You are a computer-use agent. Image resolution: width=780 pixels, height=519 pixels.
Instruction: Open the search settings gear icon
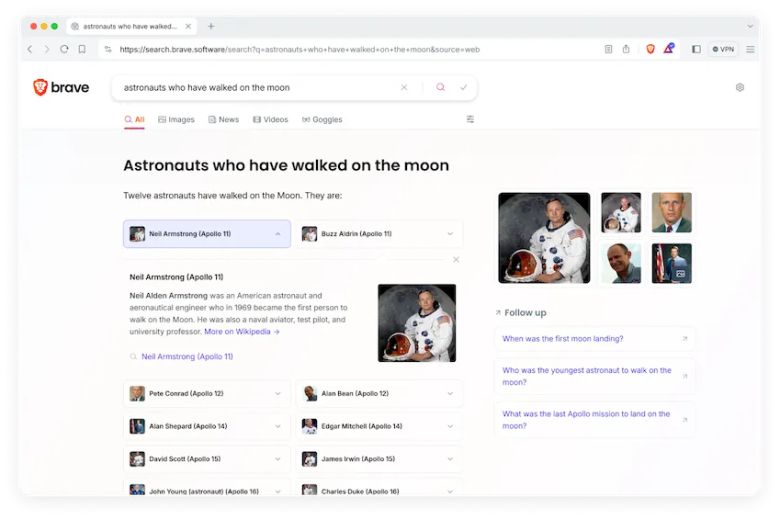coord(740,88)
